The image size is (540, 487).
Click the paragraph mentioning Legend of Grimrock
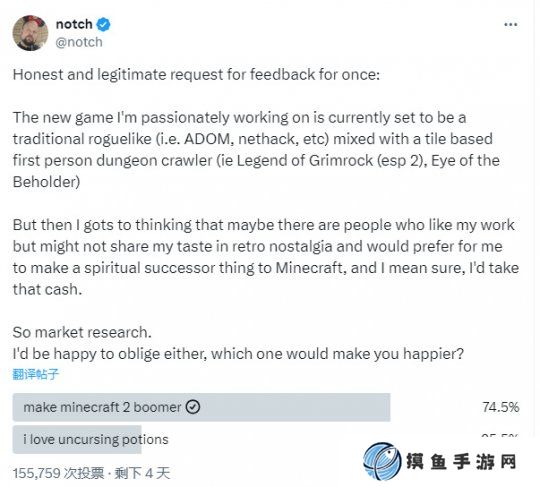click(256, 150)
